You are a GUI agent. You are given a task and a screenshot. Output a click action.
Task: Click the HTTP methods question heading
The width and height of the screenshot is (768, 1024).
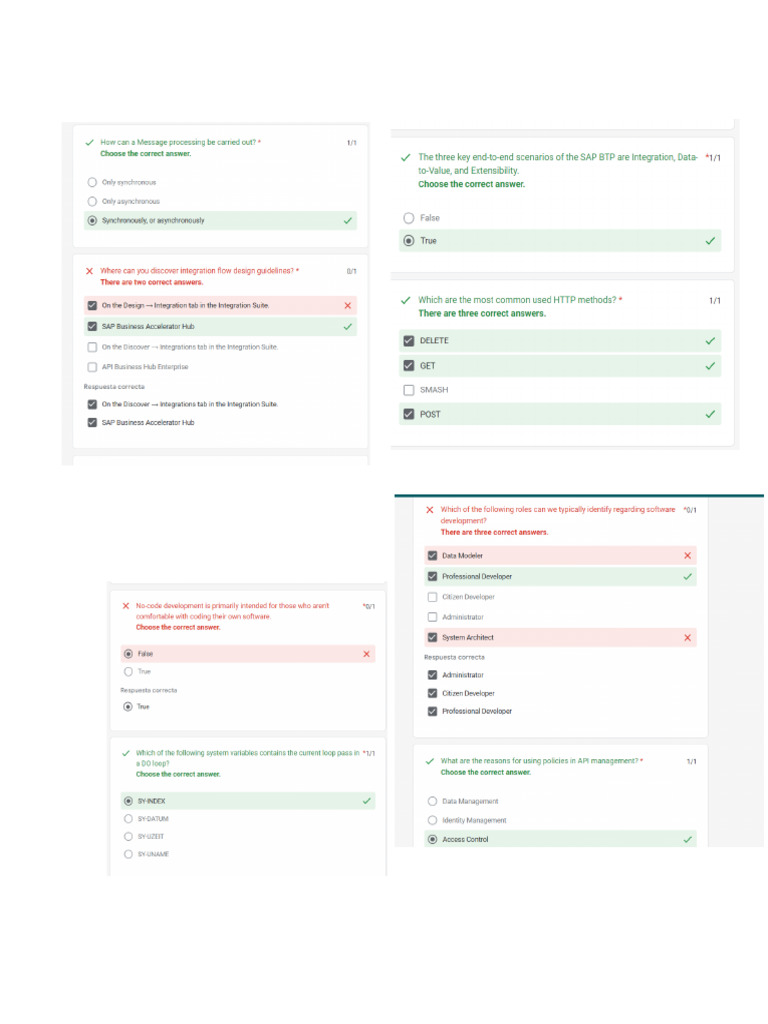tap(519, 300)
